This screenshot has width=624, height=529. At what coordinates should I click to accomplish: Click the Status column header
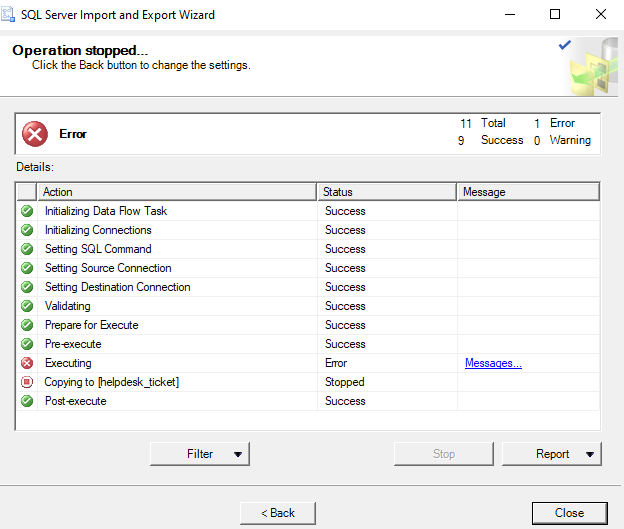387,192
